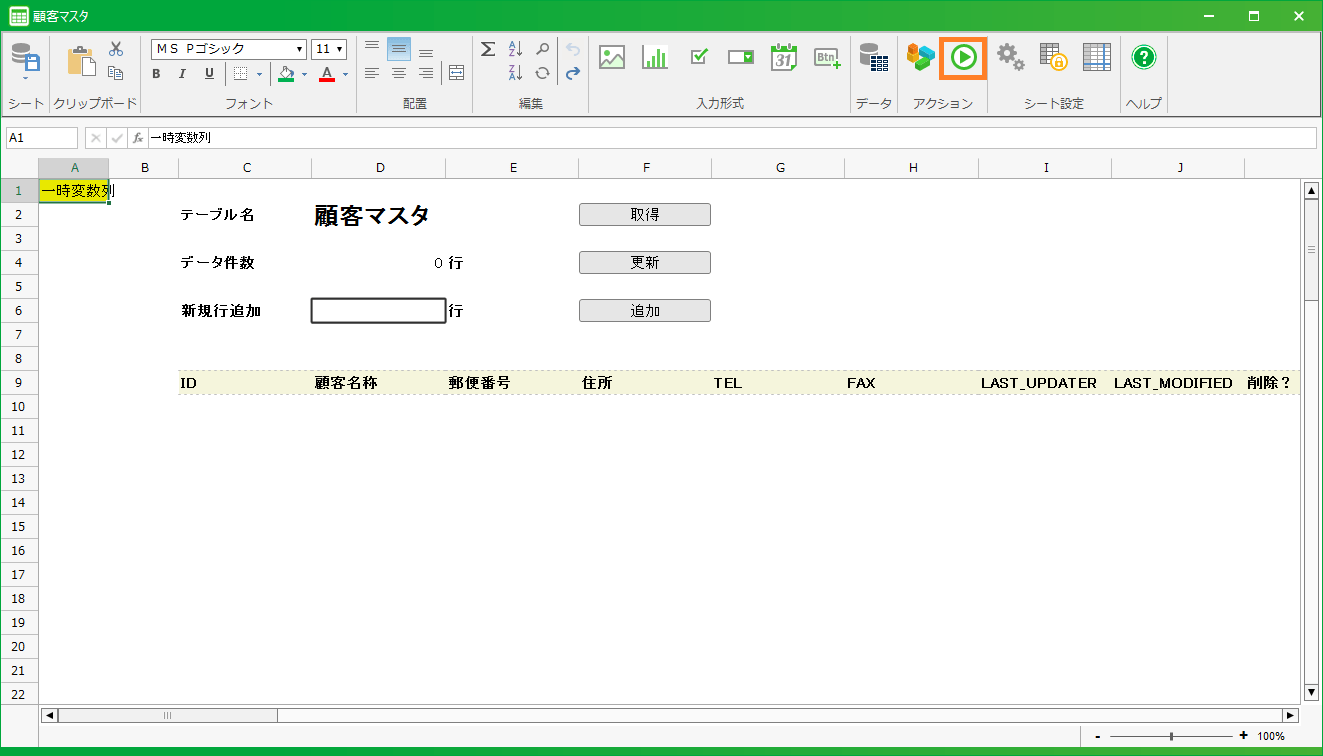Toggle bold formatting
1323x756 pixels.
coord(157,74)
